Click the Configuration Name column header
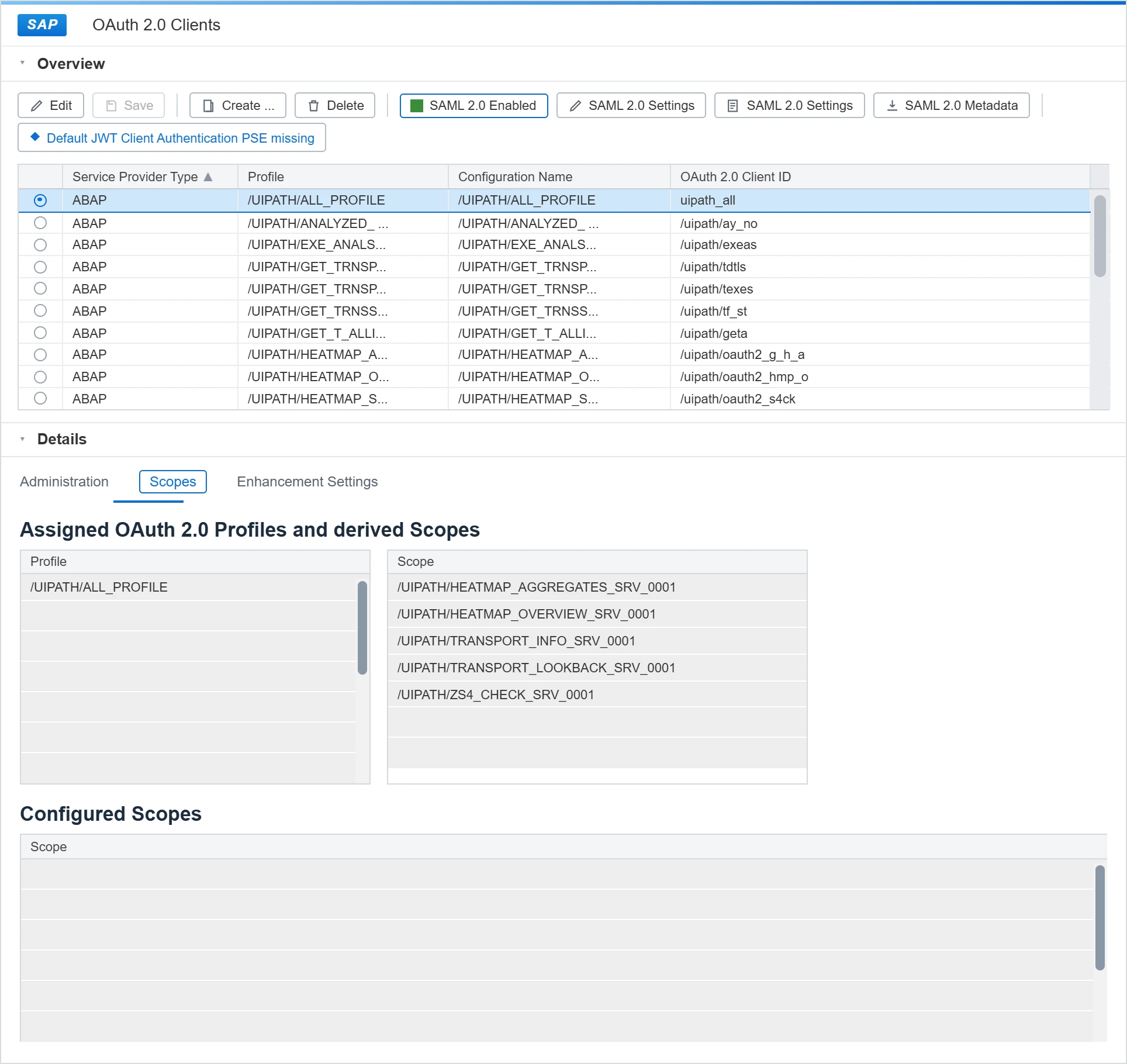The image size is (1127, 1064). coord(559,177)
